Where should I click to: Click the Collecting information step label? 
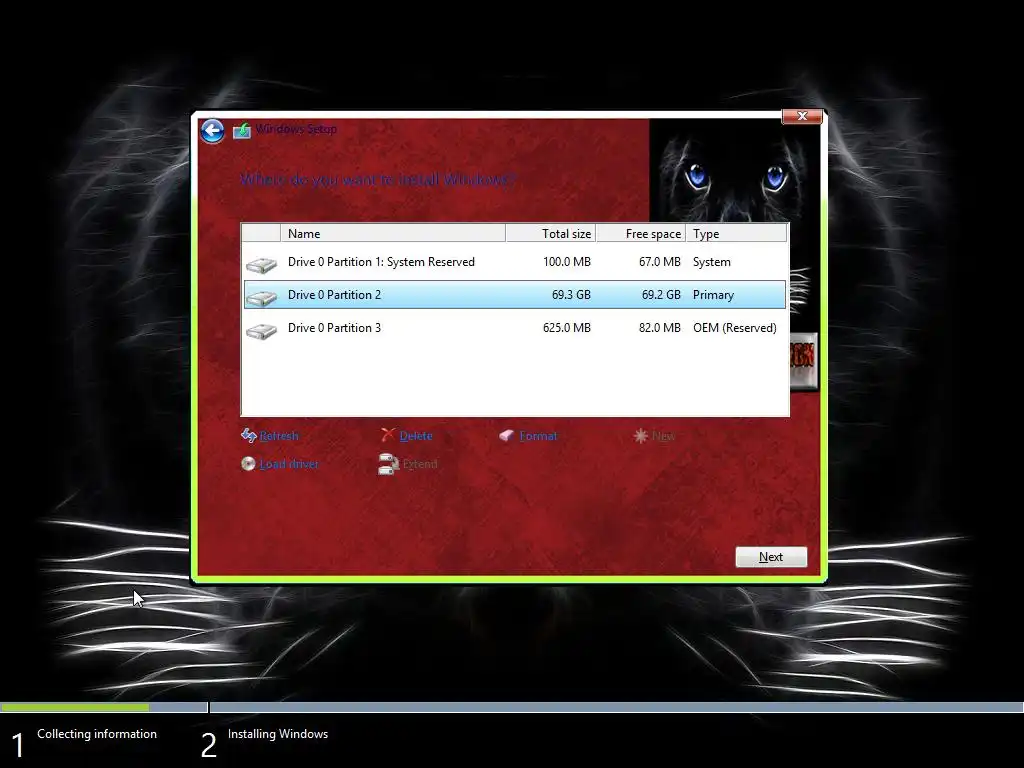(x=97, y=733)
